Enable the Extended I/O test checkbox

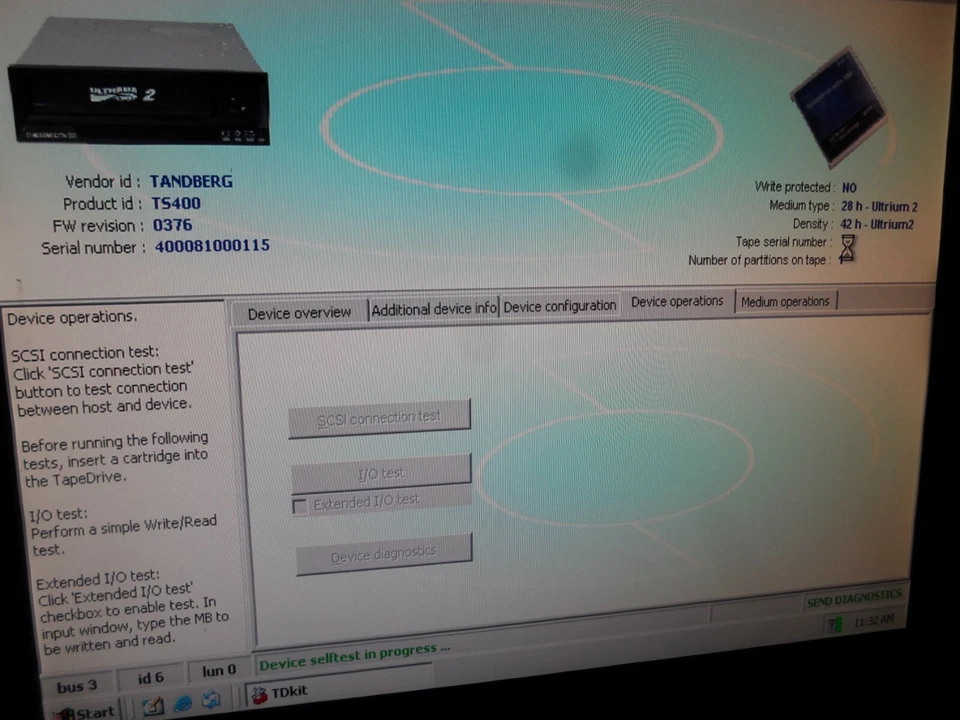pos(300,506)
